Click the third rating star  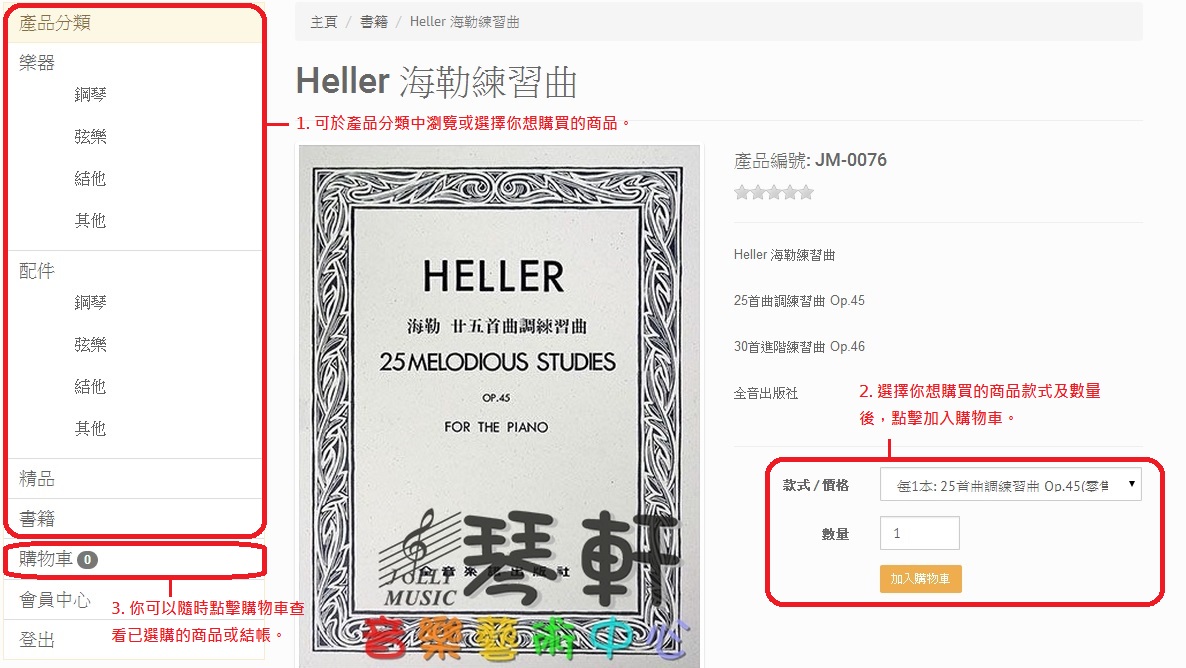coord(774,193)
